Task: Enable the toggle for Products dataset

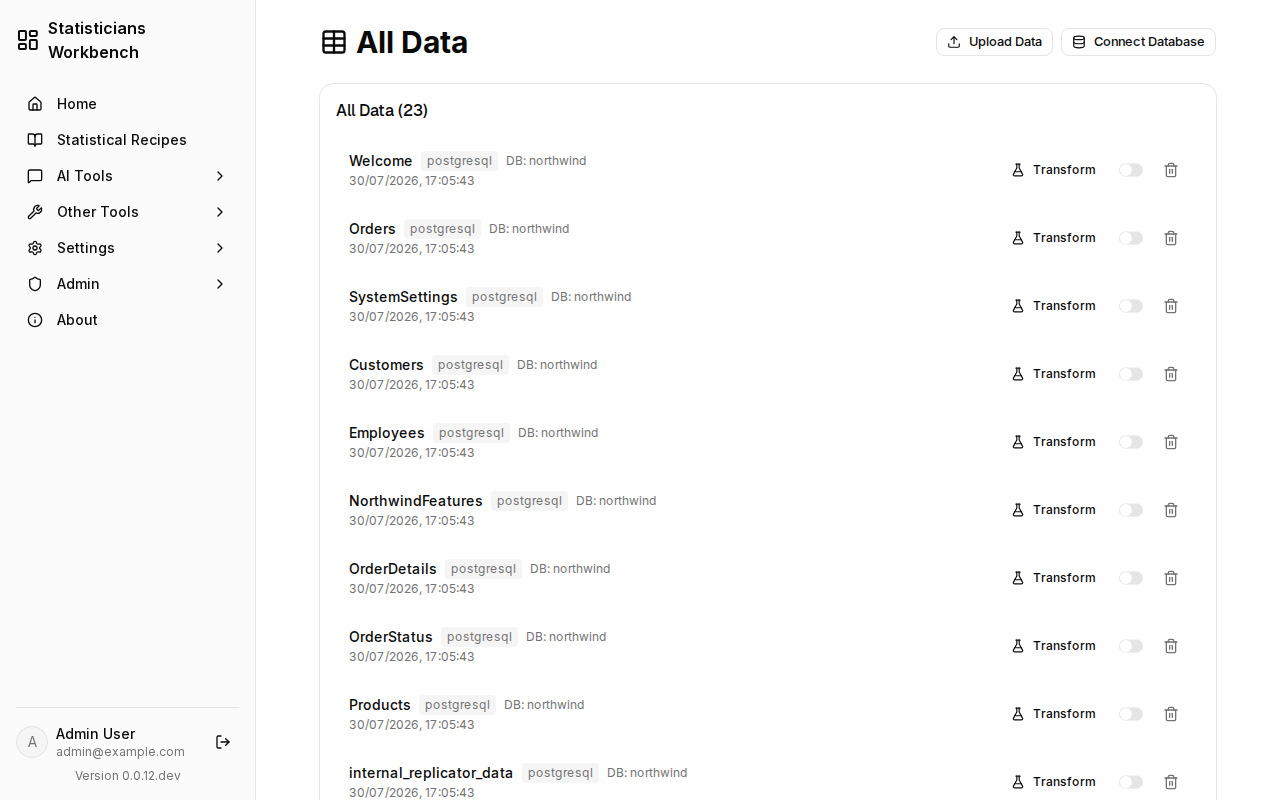Action: 1131,714
